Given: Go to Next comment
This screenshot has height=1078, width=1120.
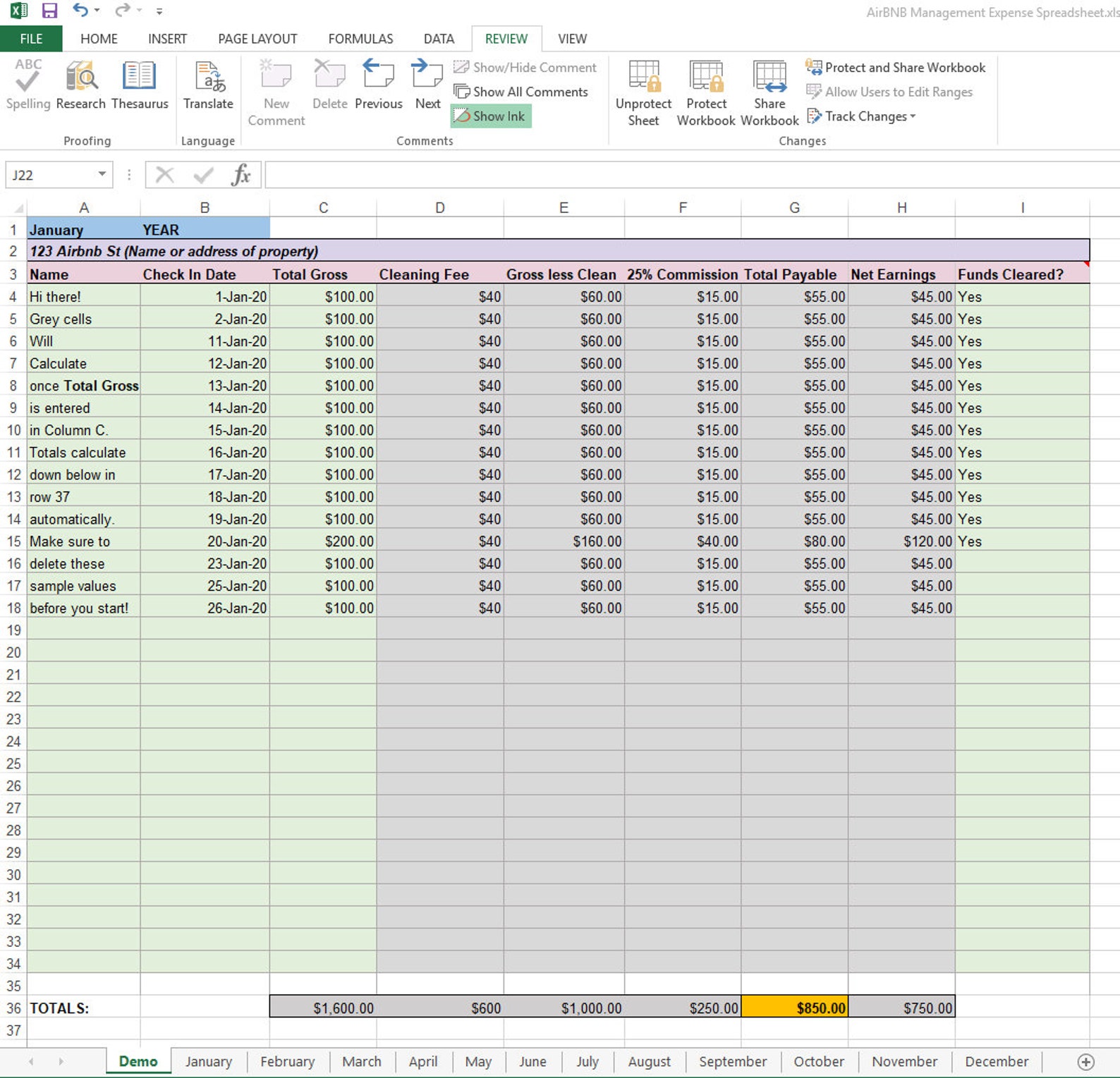Looking at the screenshot, I should click(427, 85).
